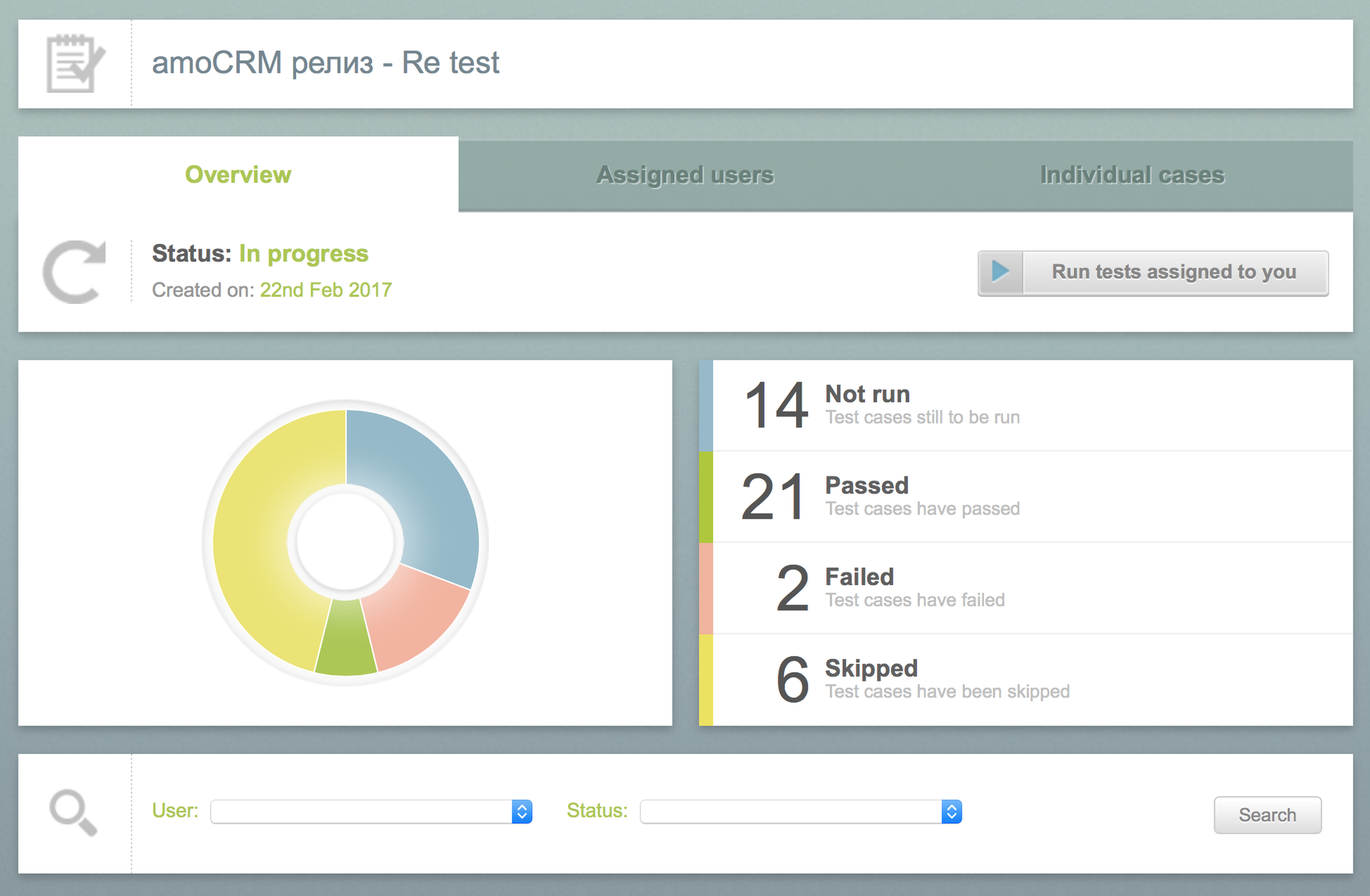Click the Status dropdown stepper arrows

pos(951,812)
